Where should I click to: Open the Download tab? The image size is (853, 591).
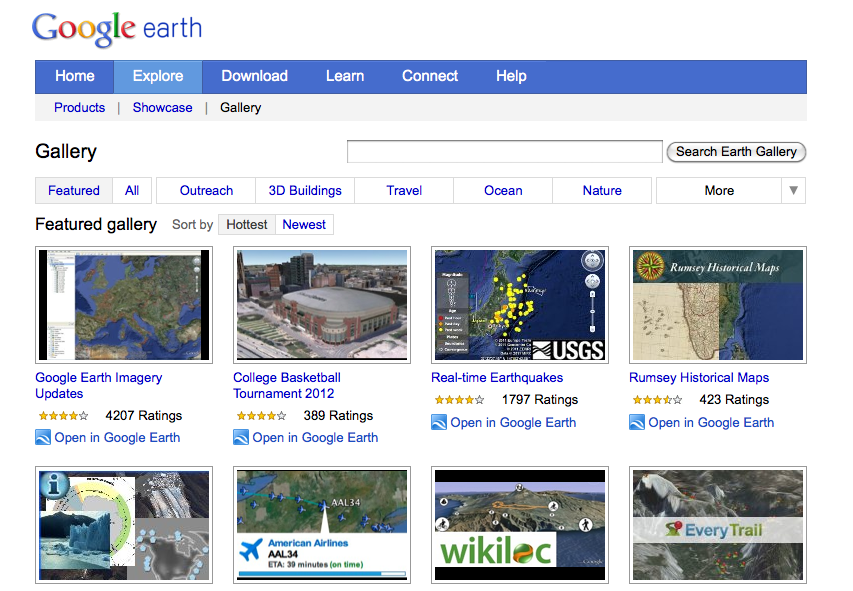tap(255, 76)
